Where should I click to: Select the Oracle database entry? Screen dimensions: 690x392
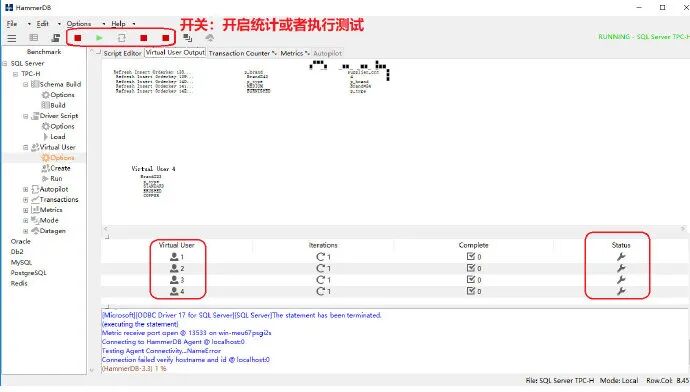click(x=21, y=242)
